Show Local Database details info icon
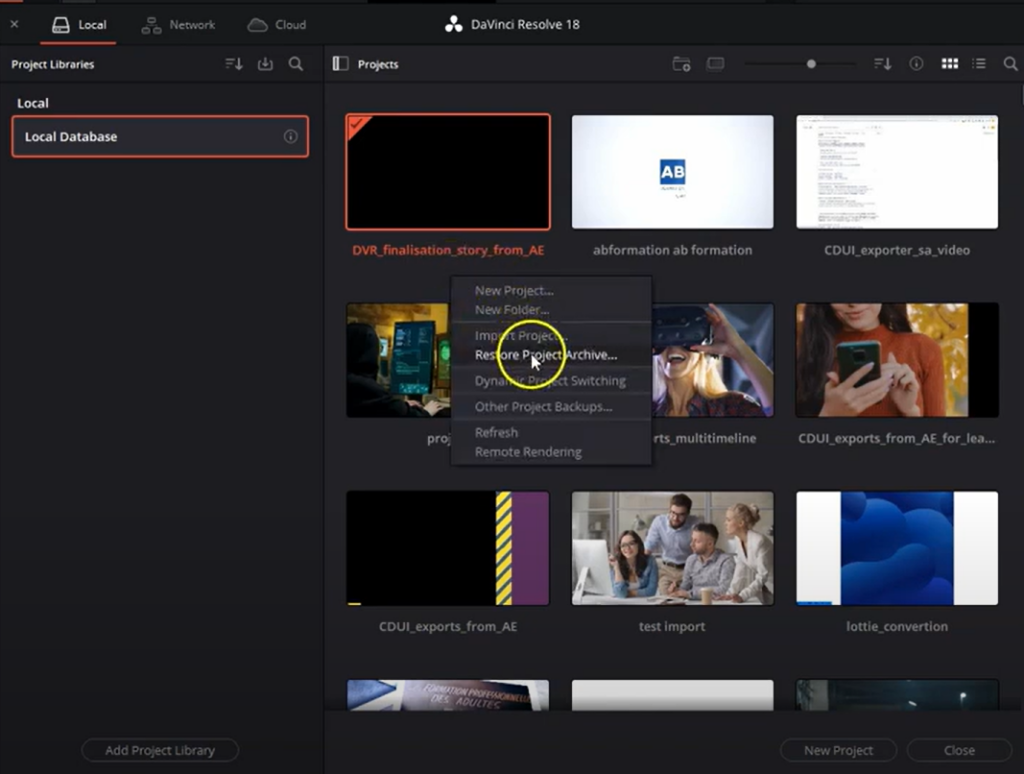The image size is (1024, 774). (x=290, y=137)
